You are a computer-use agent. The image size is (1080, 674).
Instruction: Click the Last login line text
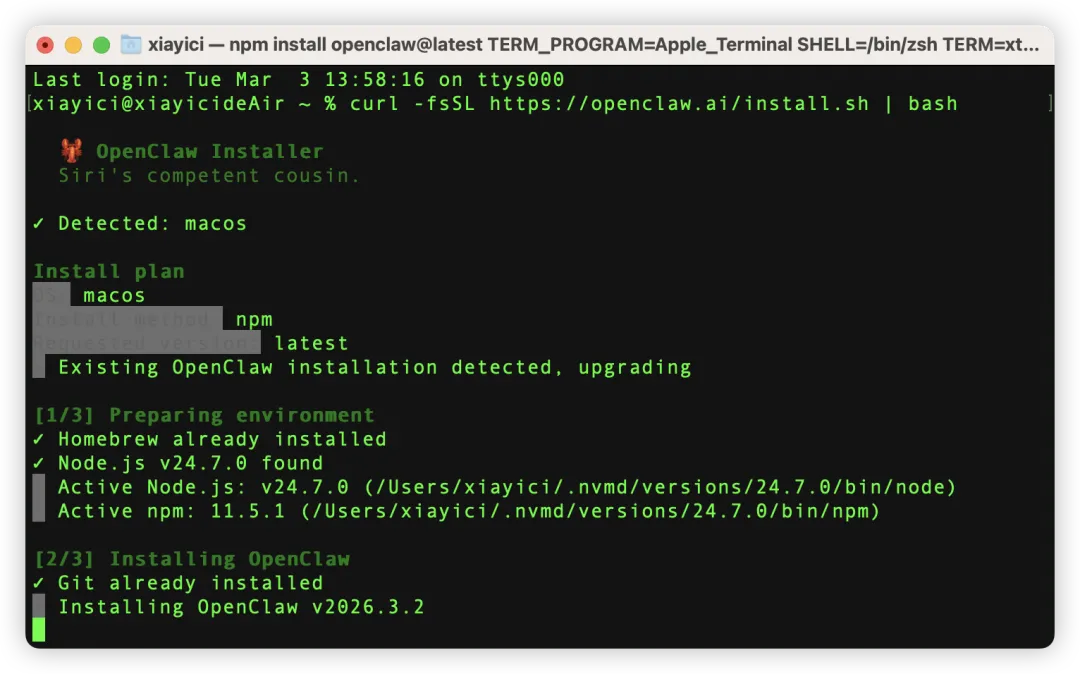click(x=298, y=80)
